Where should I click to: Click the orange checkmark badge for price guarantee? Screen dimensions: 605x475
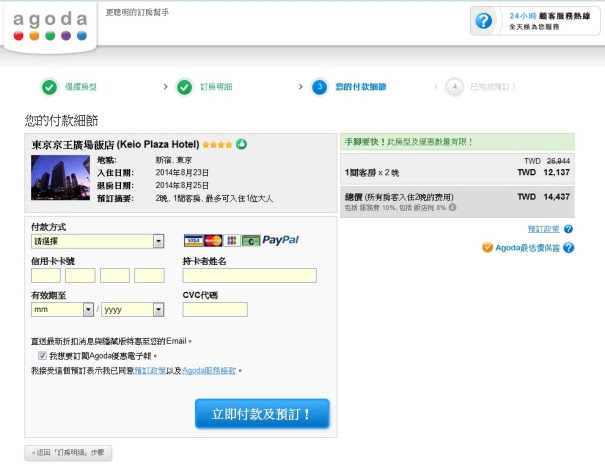(x=487, y=247)
